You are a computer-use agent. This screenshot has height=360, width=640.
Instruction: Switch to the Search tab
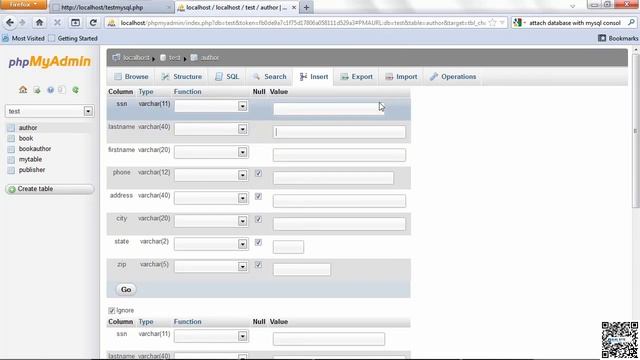[269, 77]
